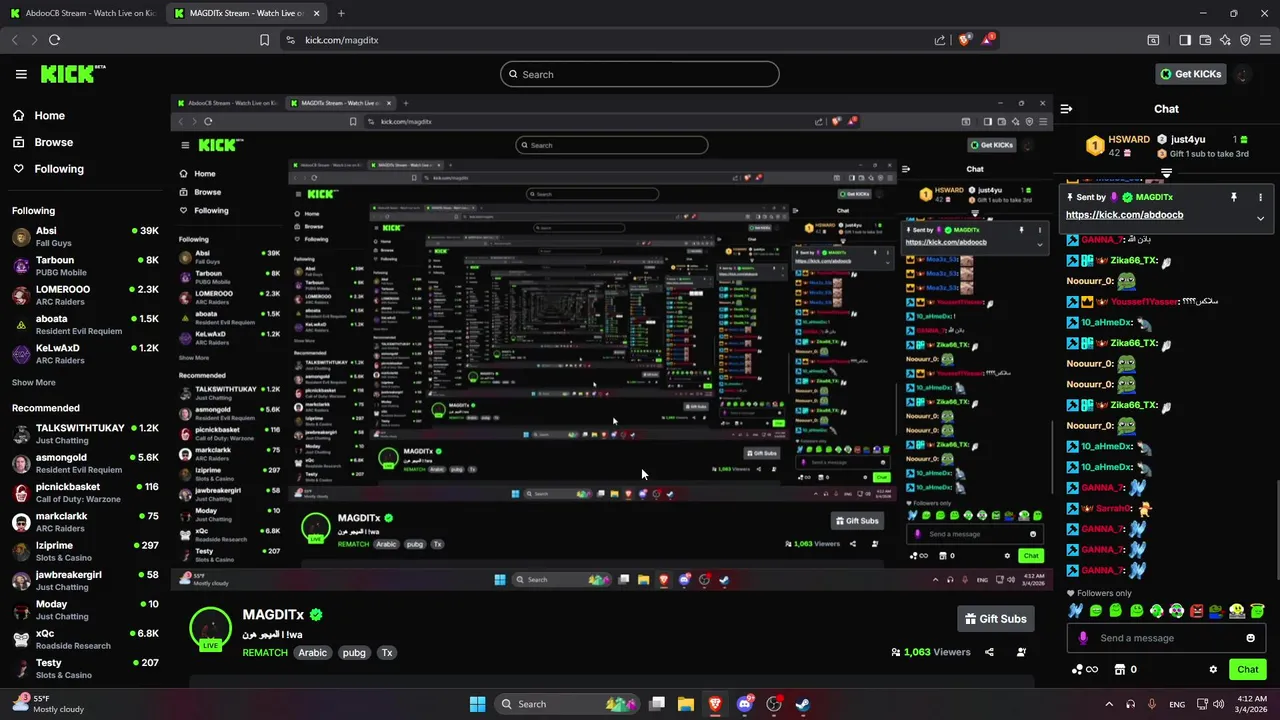Open the chat shop icon

pos(1120,669)
